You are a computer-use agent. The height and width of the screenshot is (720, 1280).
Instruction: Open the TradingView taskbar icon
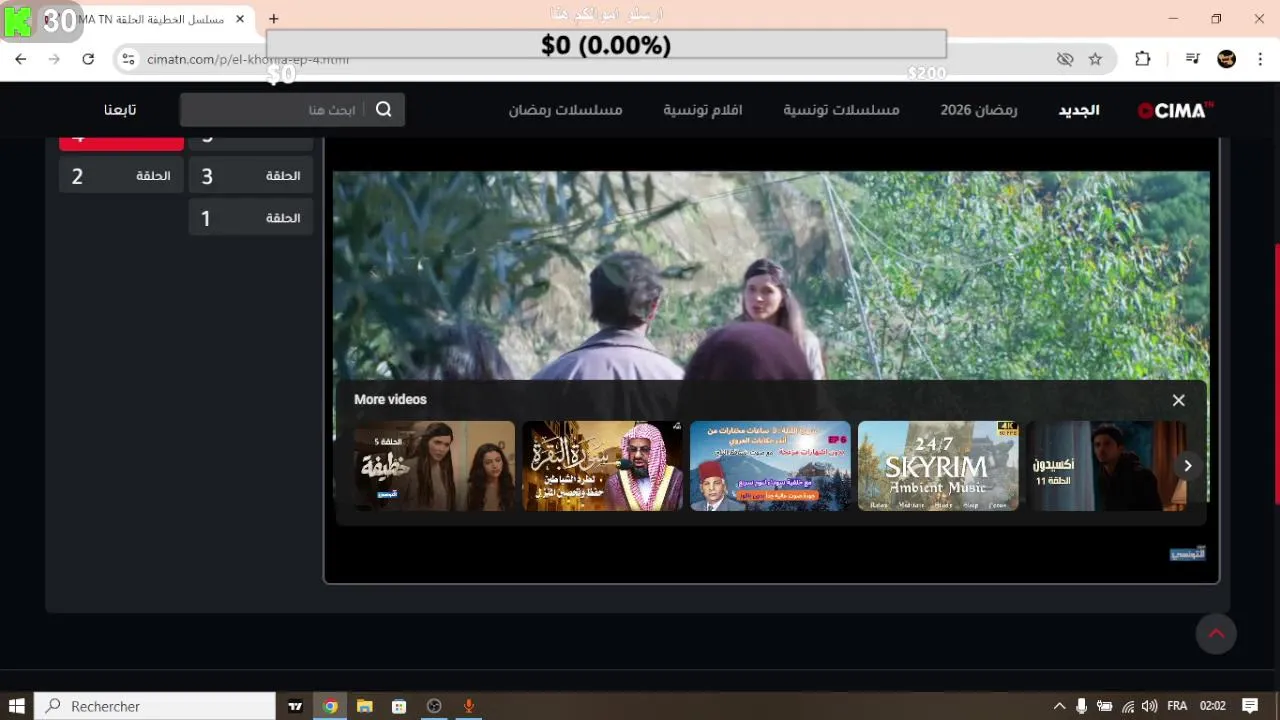pyautogui.click(x=295, y=706)
